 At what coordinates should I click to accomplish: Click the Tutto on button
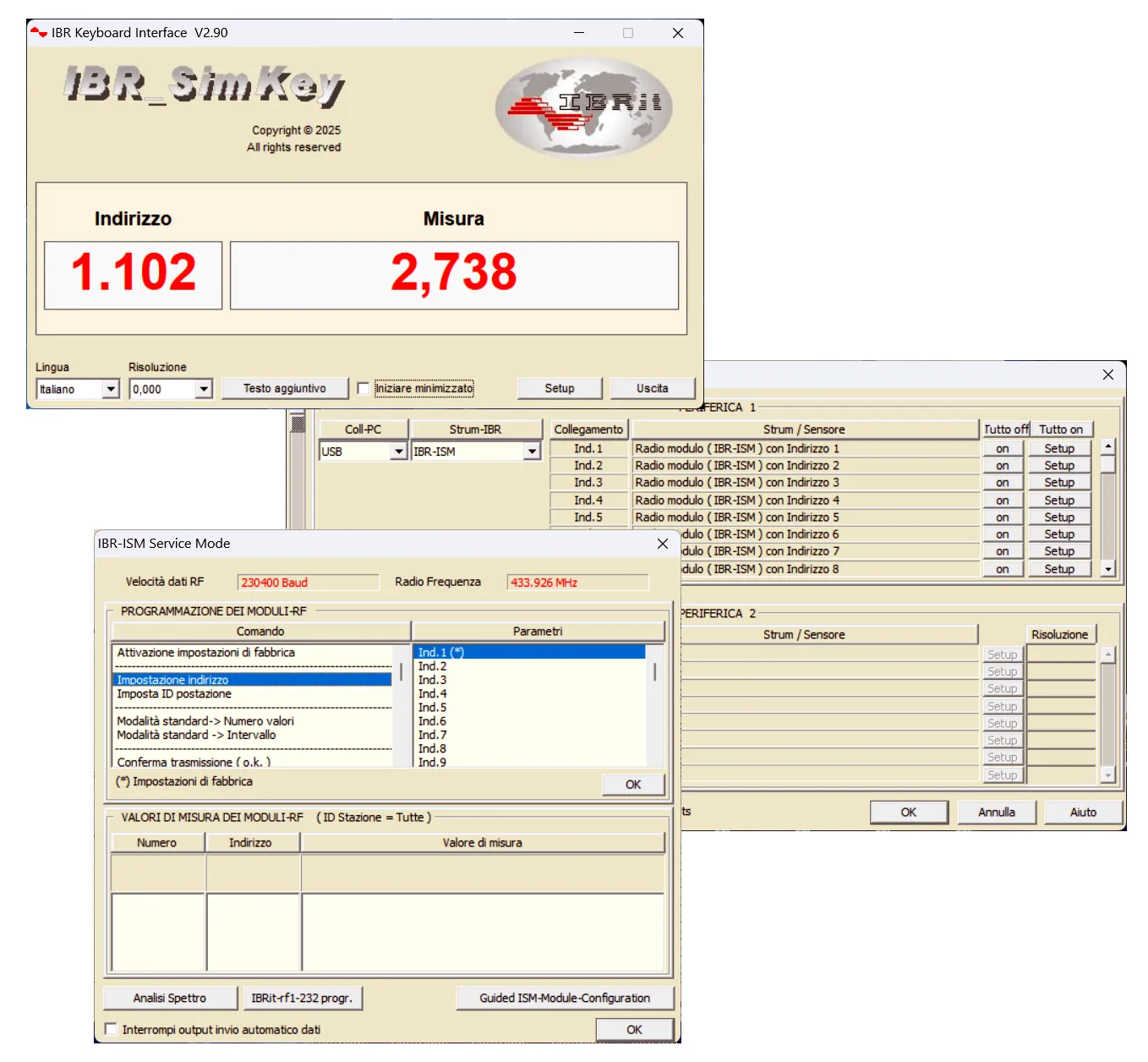[x=1061, y=430]
